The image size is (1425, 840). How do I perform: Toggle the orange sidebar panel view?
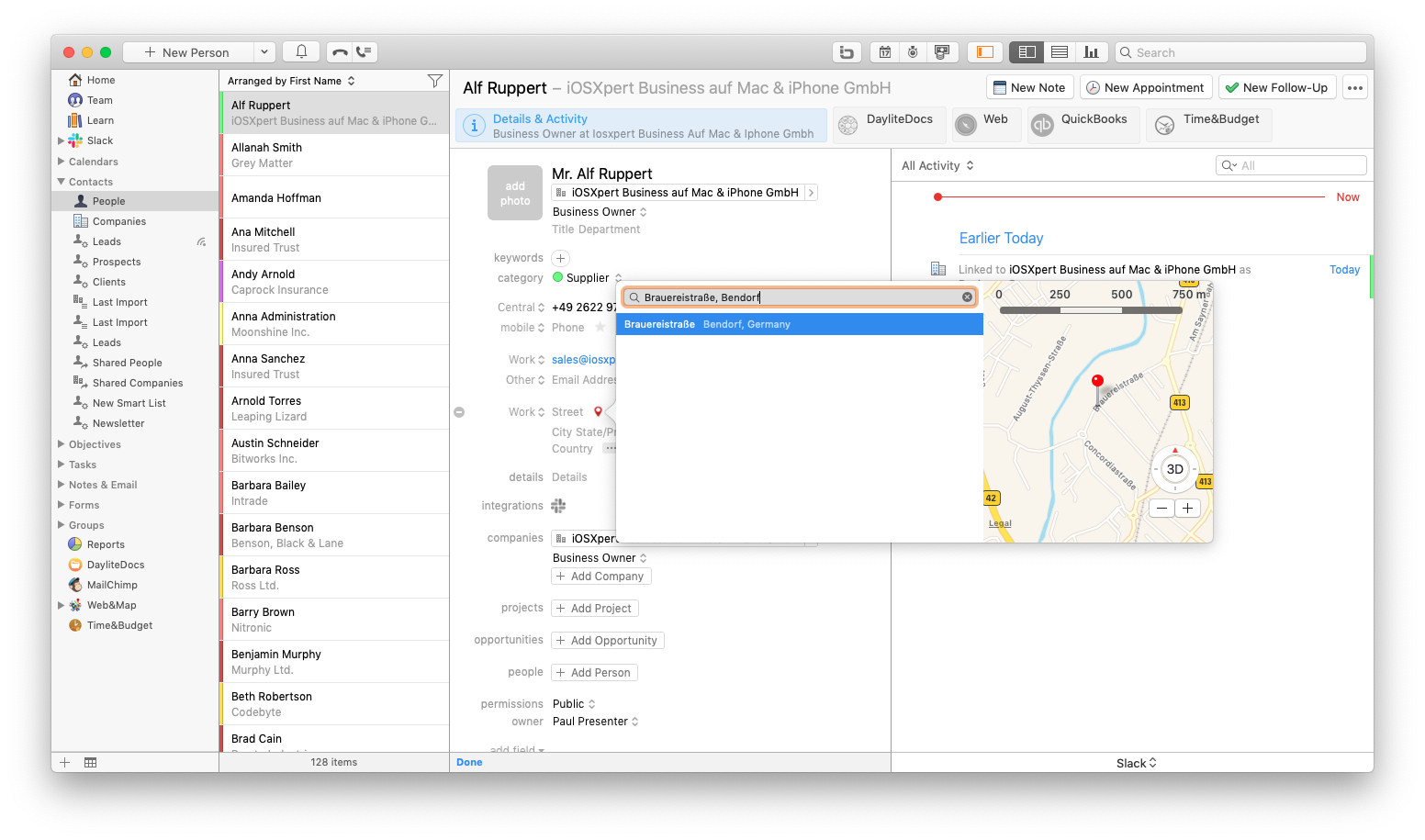[984, 52]
